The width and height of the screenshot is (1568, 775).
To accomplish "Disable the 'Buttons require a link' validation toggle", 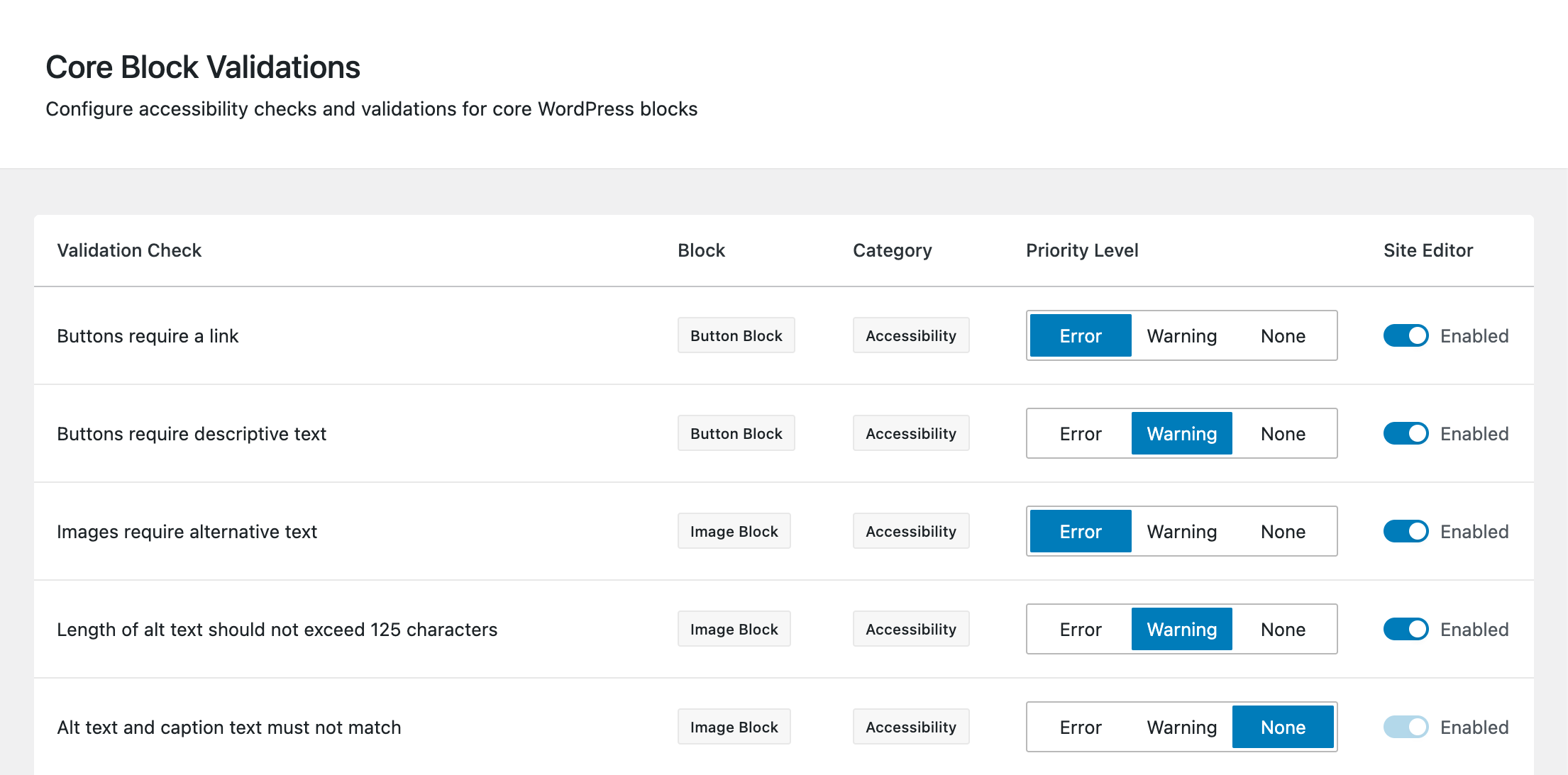I will [x=1406, y=335].
